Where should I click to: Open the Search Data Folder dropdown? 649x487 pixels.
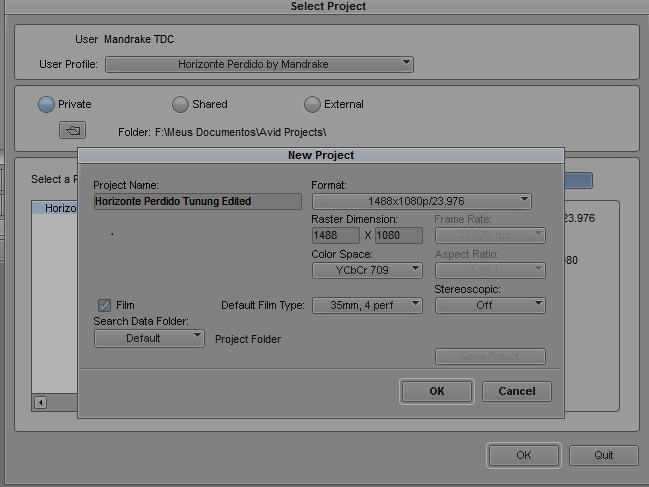click(x=149, y=338)
